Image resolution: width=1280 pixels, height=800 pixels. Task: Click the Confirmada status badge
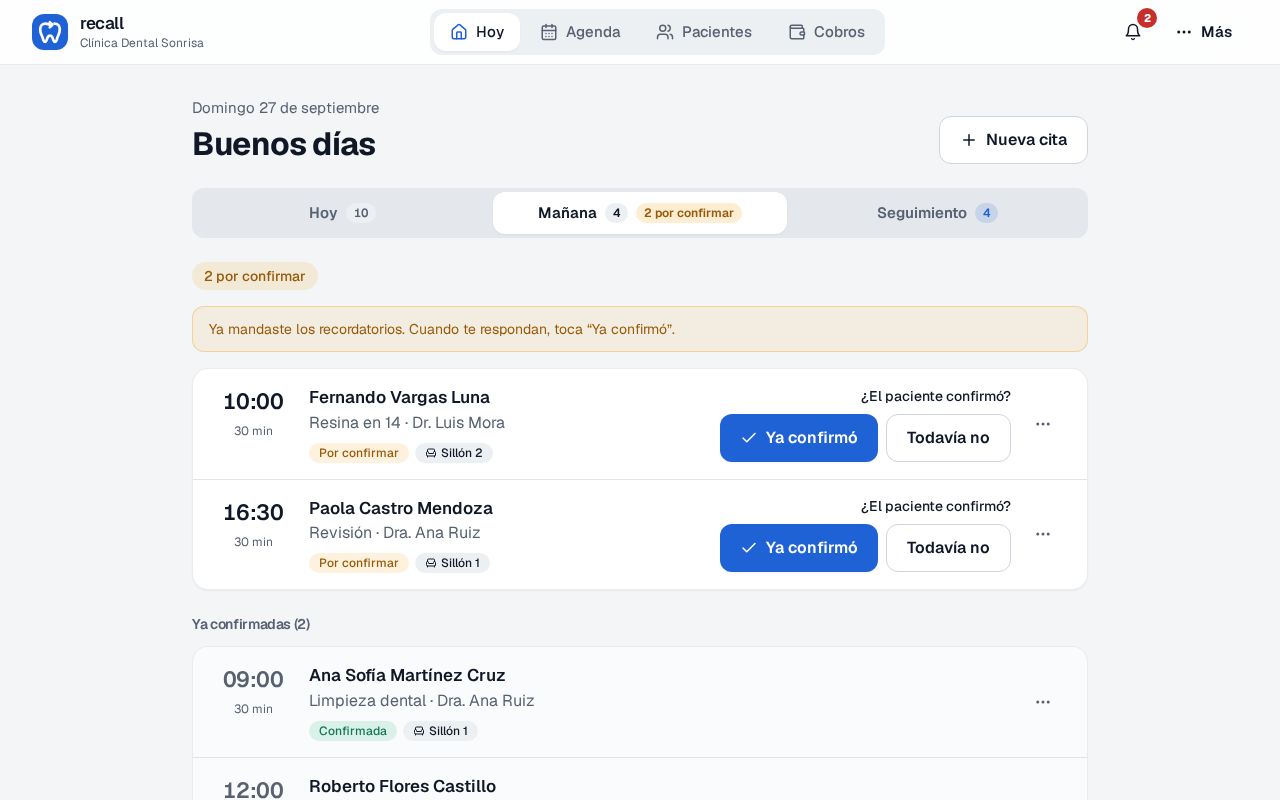[x=353, y=731]
